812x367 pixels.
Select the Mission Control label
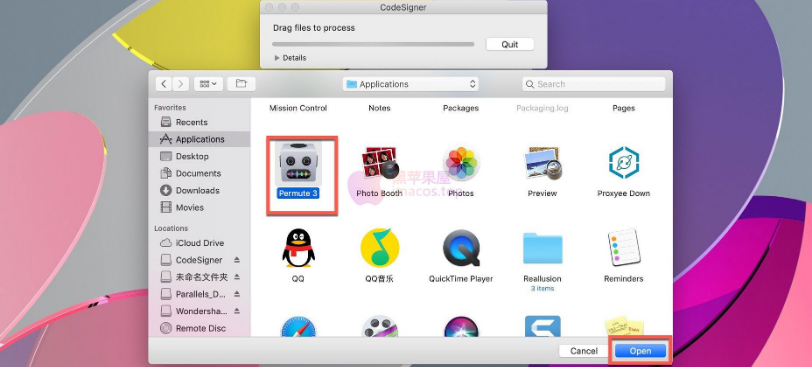(x=298, y=108)
